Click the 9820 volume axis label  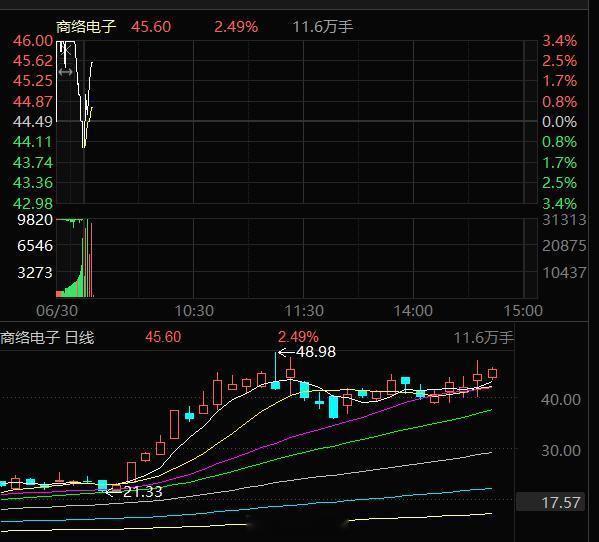tap(35, 220)
